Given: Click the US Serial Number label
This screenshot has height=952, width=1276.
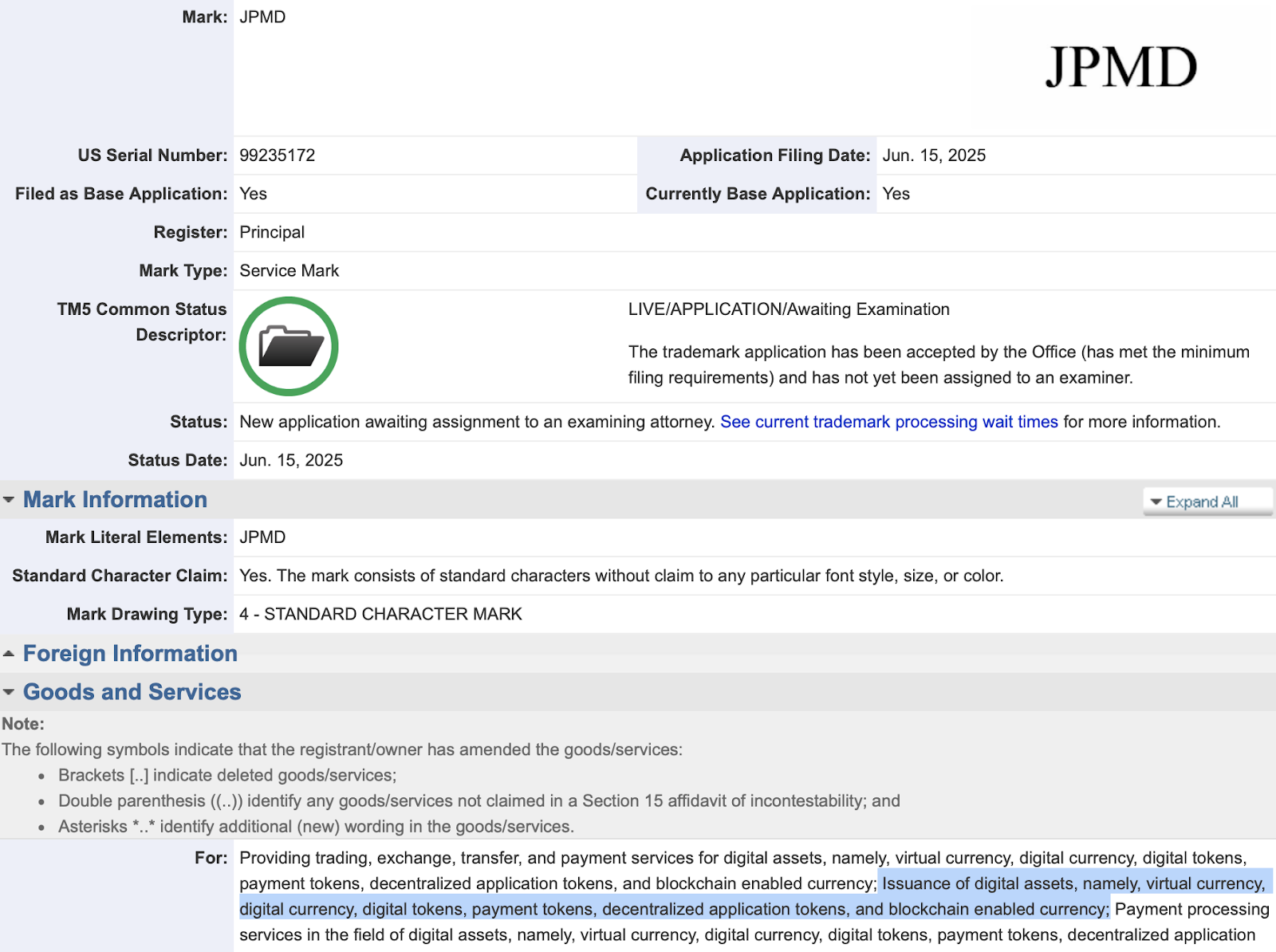Looking at the screenshot, I should tap(152, 155).
